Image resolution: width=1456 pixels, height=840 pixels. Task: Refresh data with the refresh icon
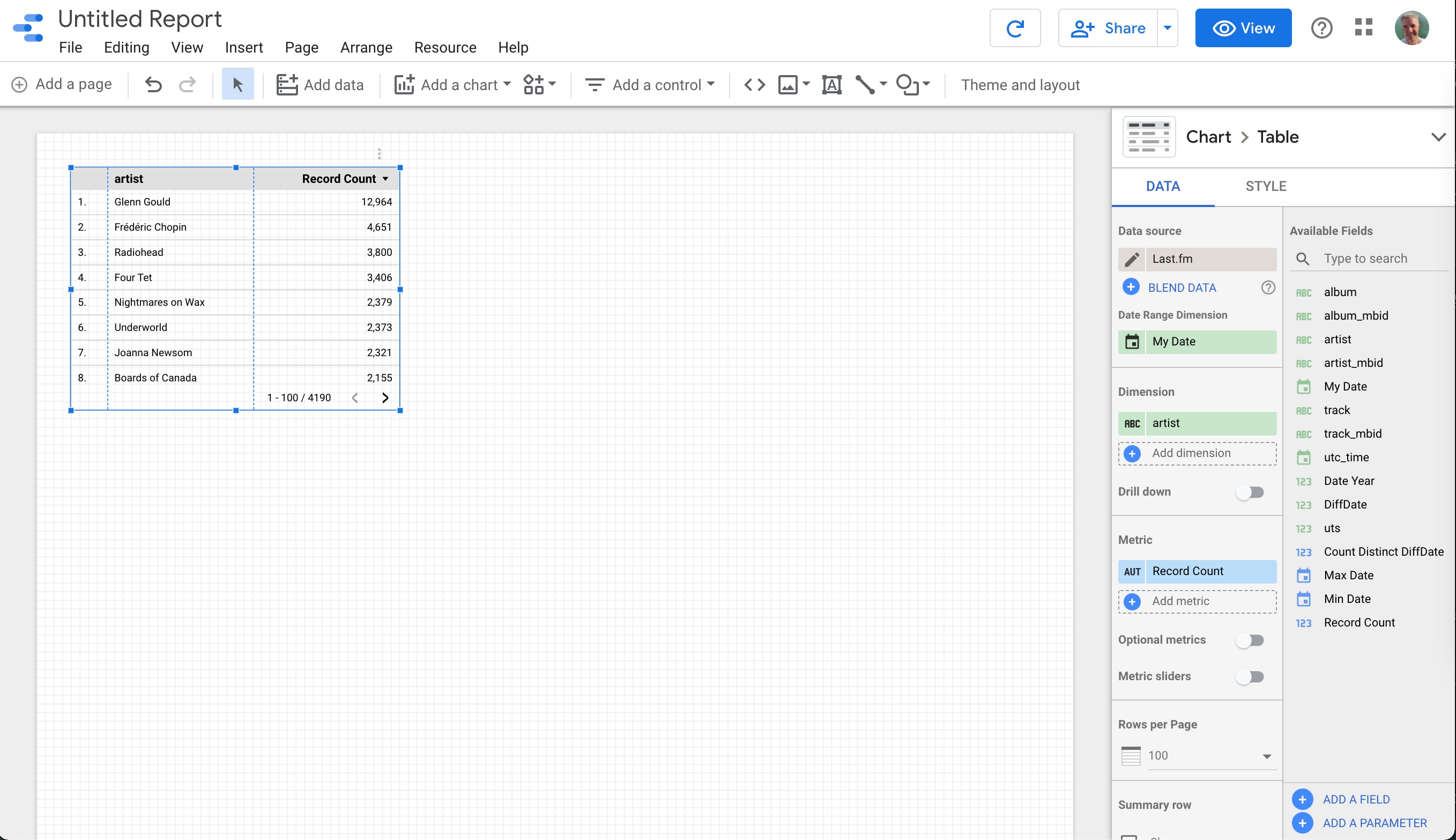(1014, 28)
